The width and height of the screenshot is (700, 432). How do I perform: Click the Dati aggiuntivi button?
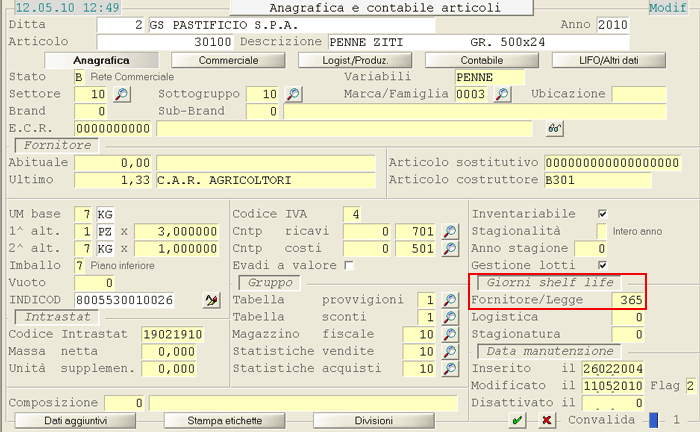(76, 421)
